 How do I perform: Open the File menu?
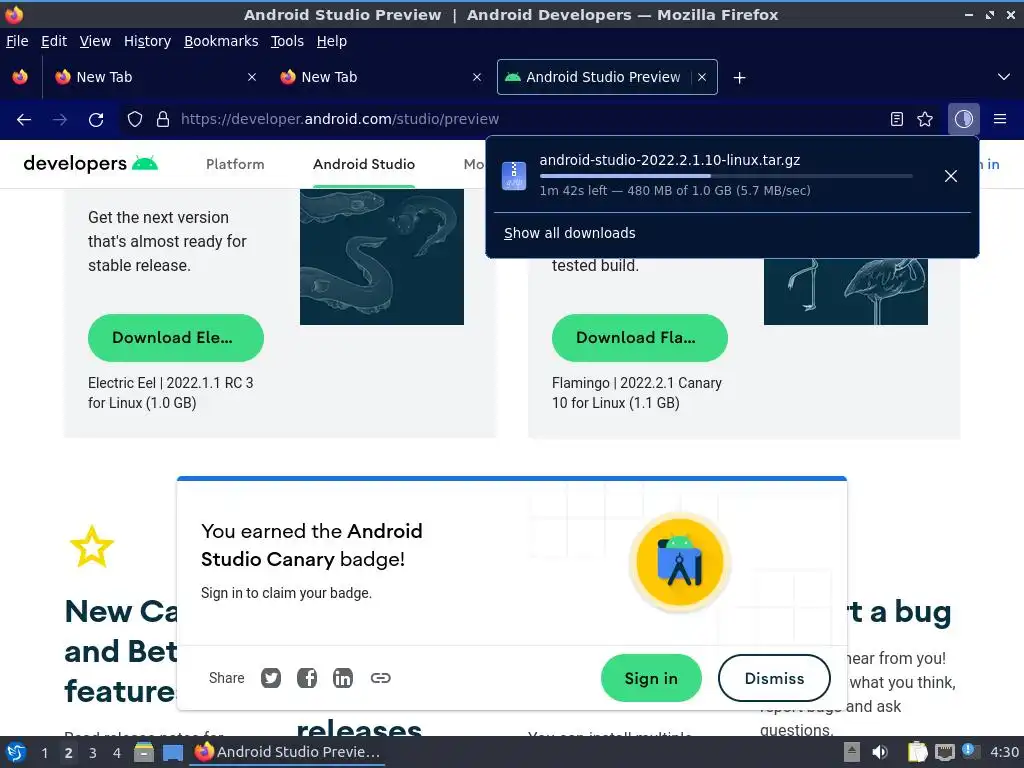[x=17, y=41]
